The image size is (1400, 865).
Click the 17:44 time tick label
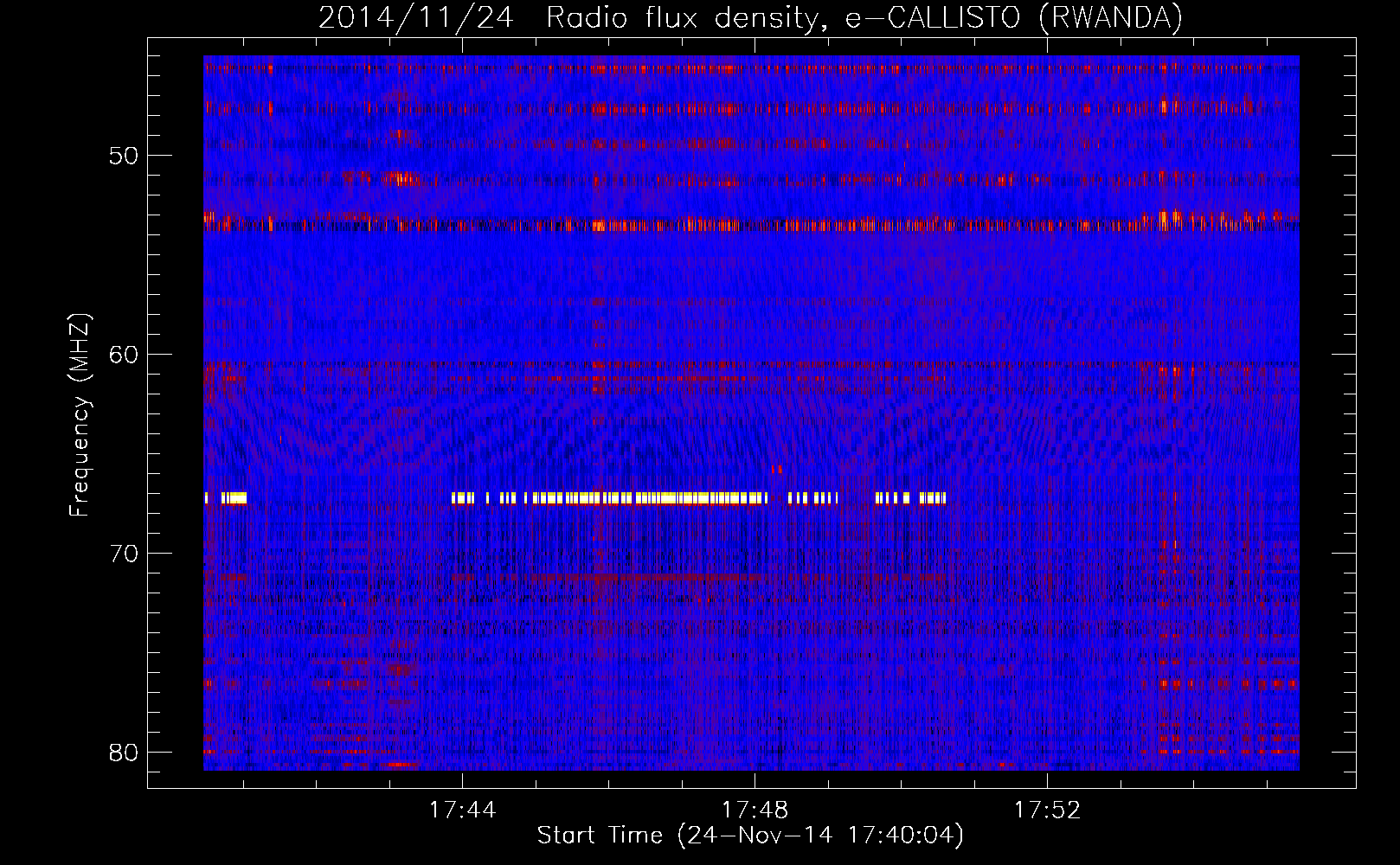click(462, 811)
